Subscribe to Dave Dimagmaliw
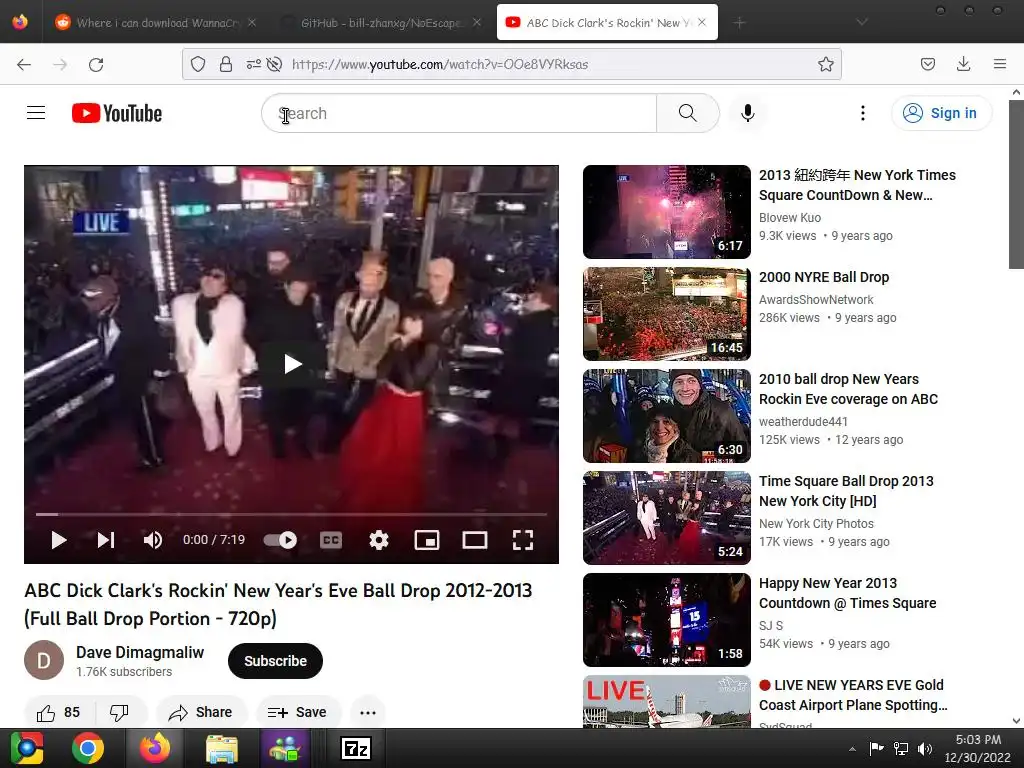1024x768 pixels. click(x=275, y=661)
